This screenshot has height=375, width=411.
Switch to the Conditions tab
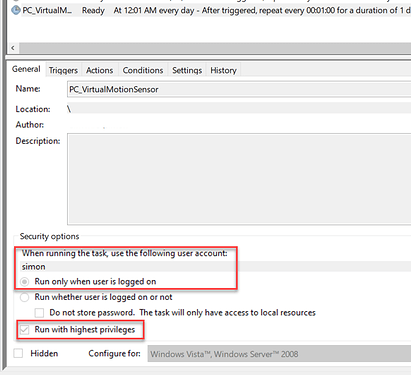tap(143, 70)
